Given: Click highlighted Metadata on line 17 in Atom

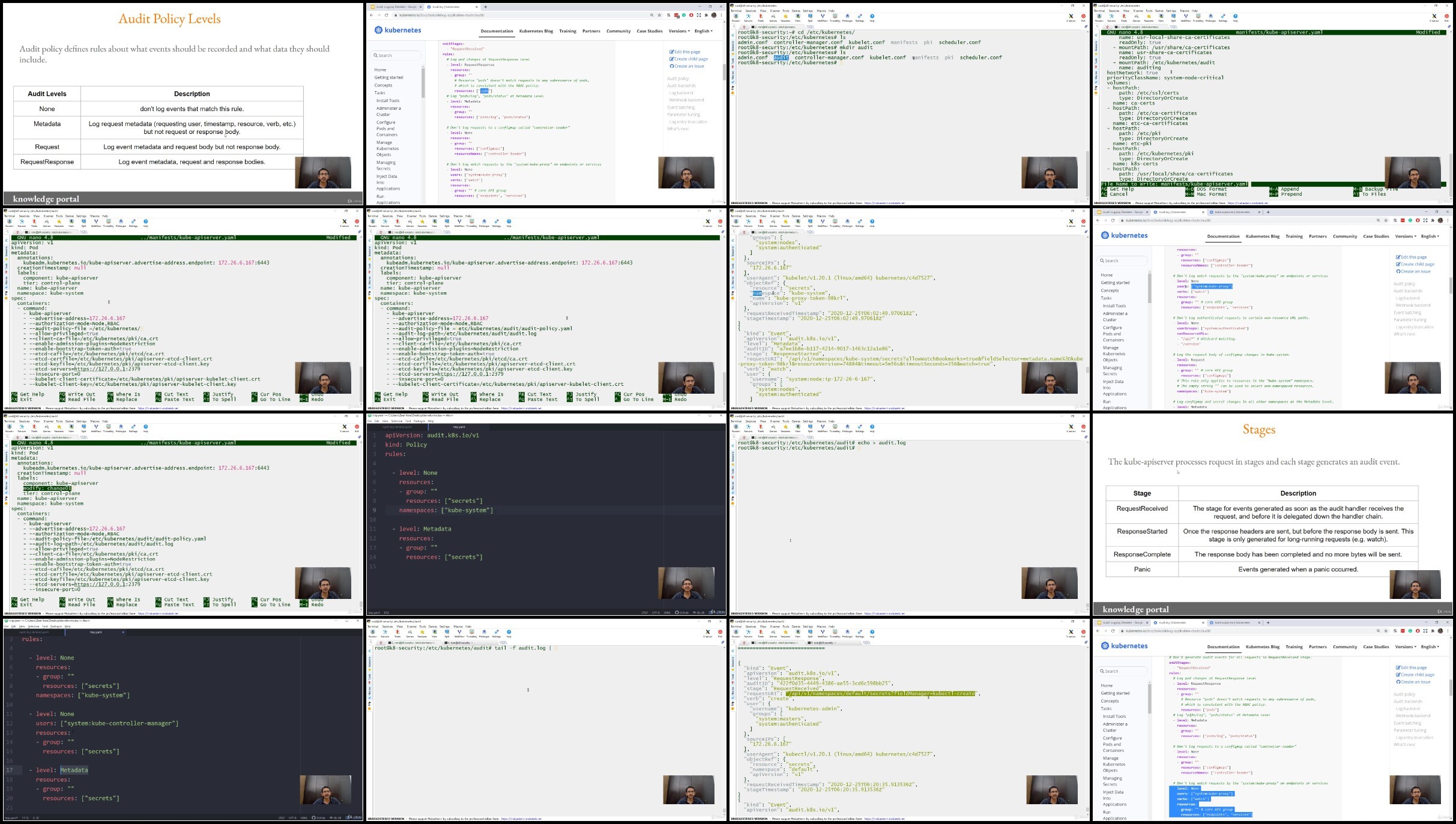Looking at the screenshot, I should [x=74, y=770].
